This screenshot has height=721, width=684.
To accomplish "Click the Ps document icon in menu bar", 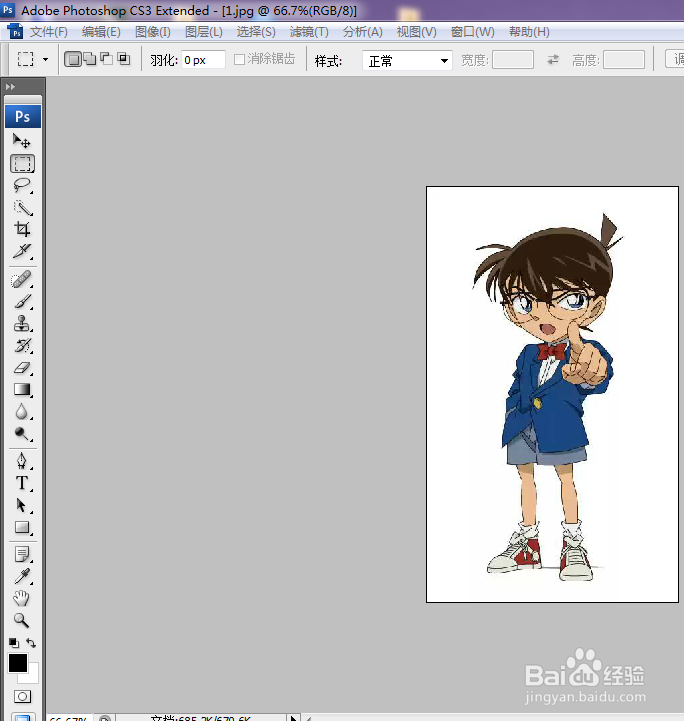I will [15, 31].
